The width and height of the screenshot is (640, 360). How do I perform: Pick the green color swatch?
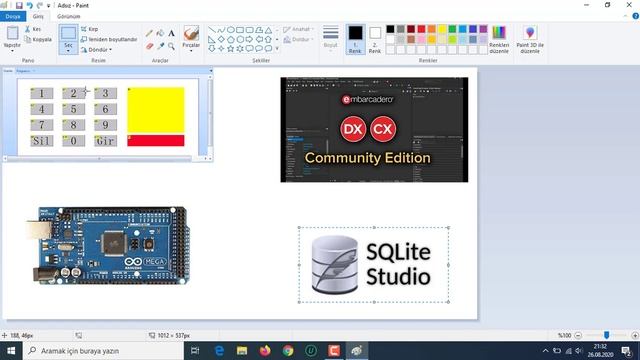(x=452, y=29)
